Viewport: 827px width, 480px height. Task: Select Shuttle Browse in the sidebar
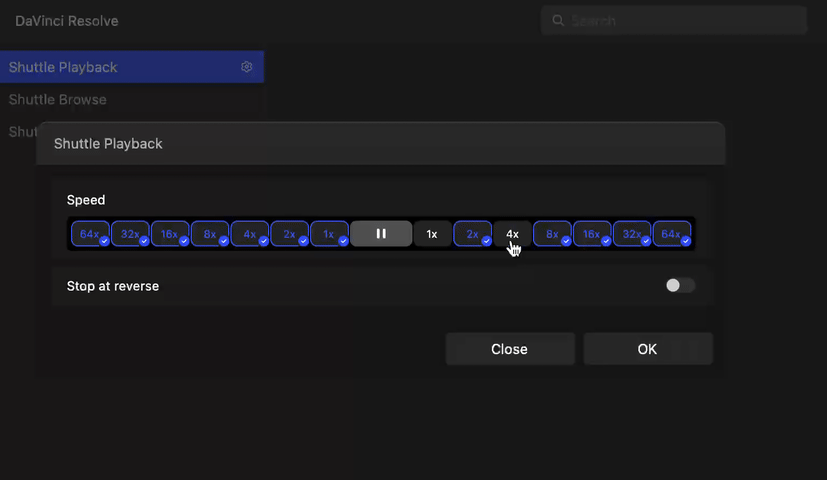[x=58, y=100]
